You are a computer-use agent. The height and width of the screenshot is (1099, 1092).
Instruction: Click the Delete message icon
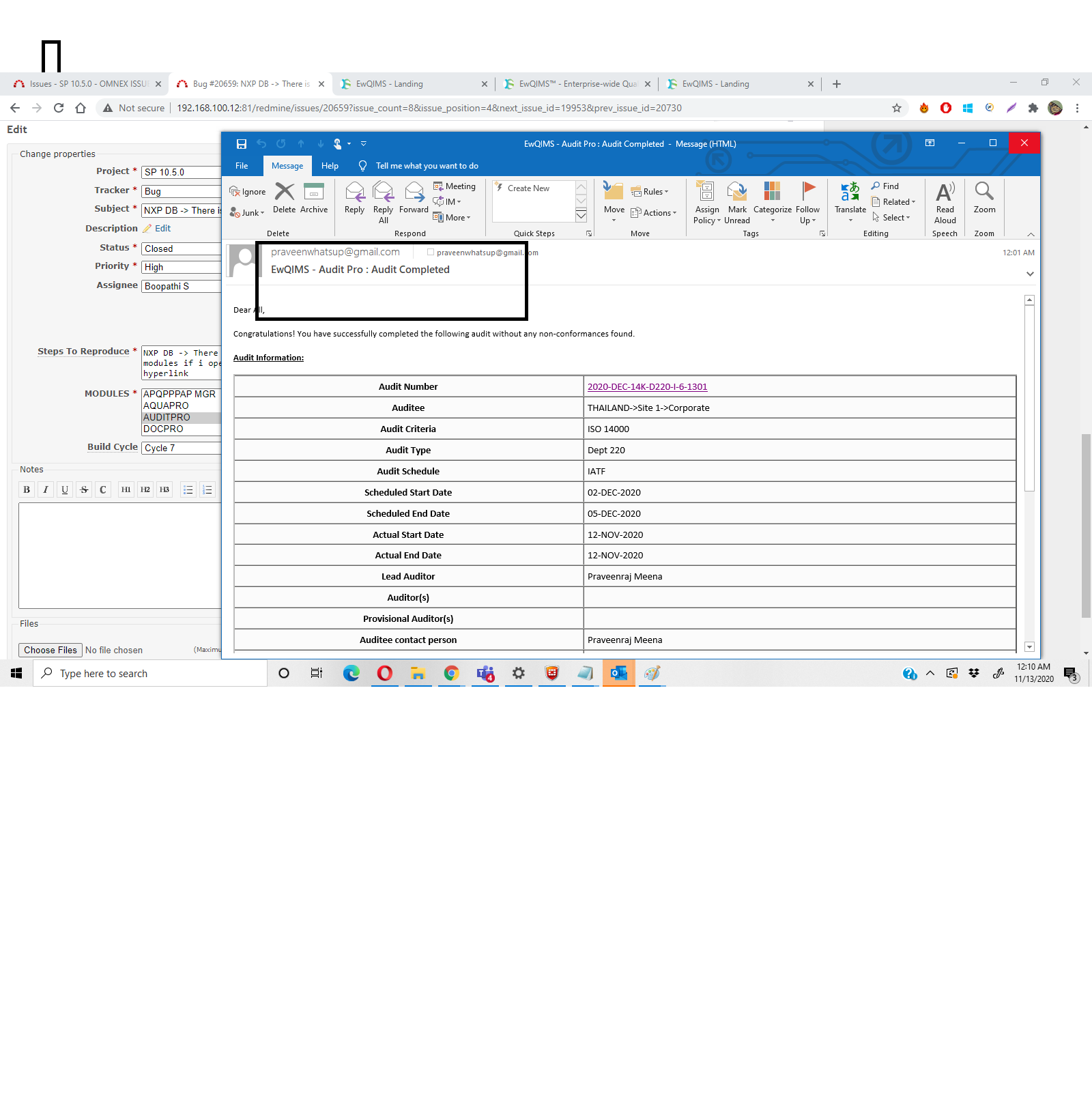pyautogui.click(x=285, y=198)
